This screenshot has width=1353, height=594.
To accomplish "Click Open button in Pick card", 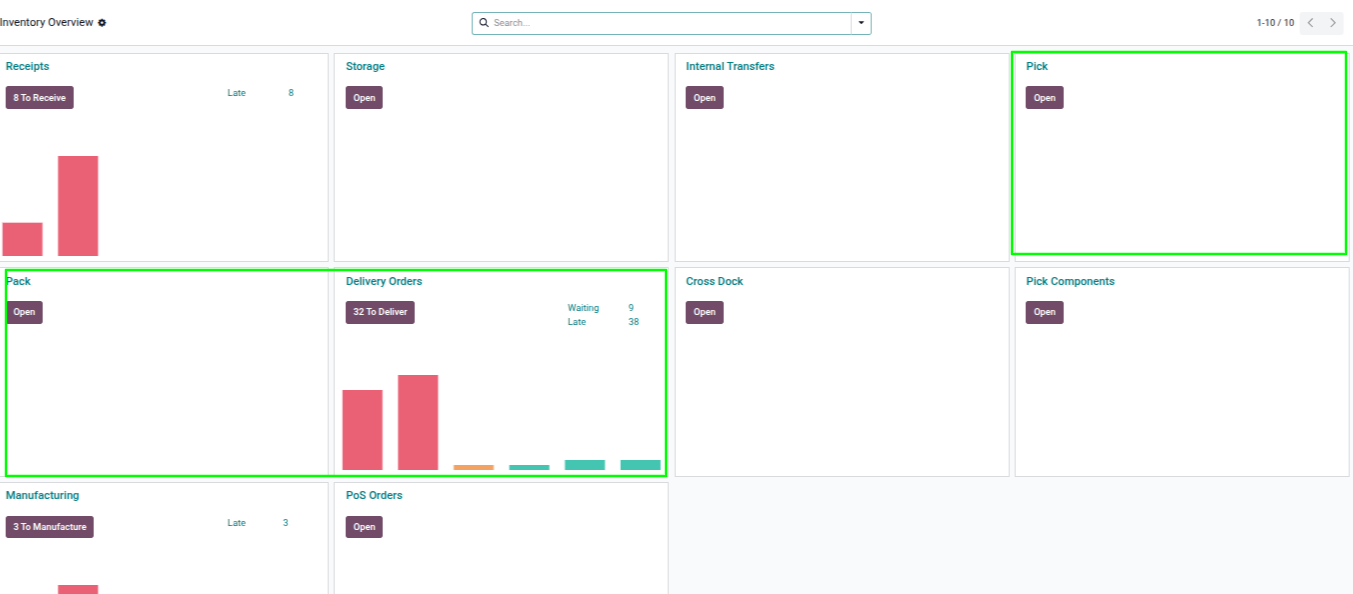I will [x=1045, y=98].
